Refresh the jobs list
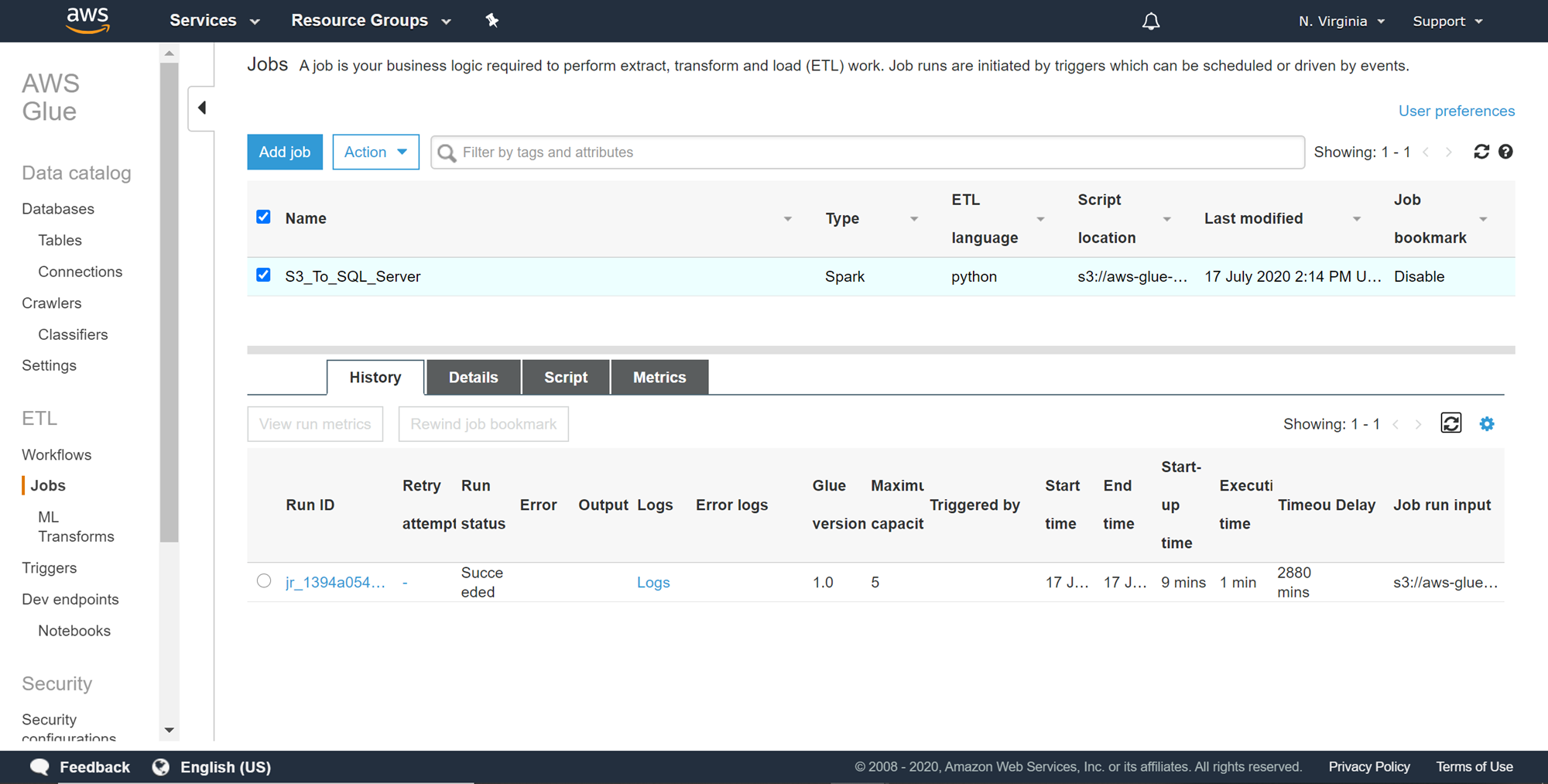 (x=1481, y=152)
